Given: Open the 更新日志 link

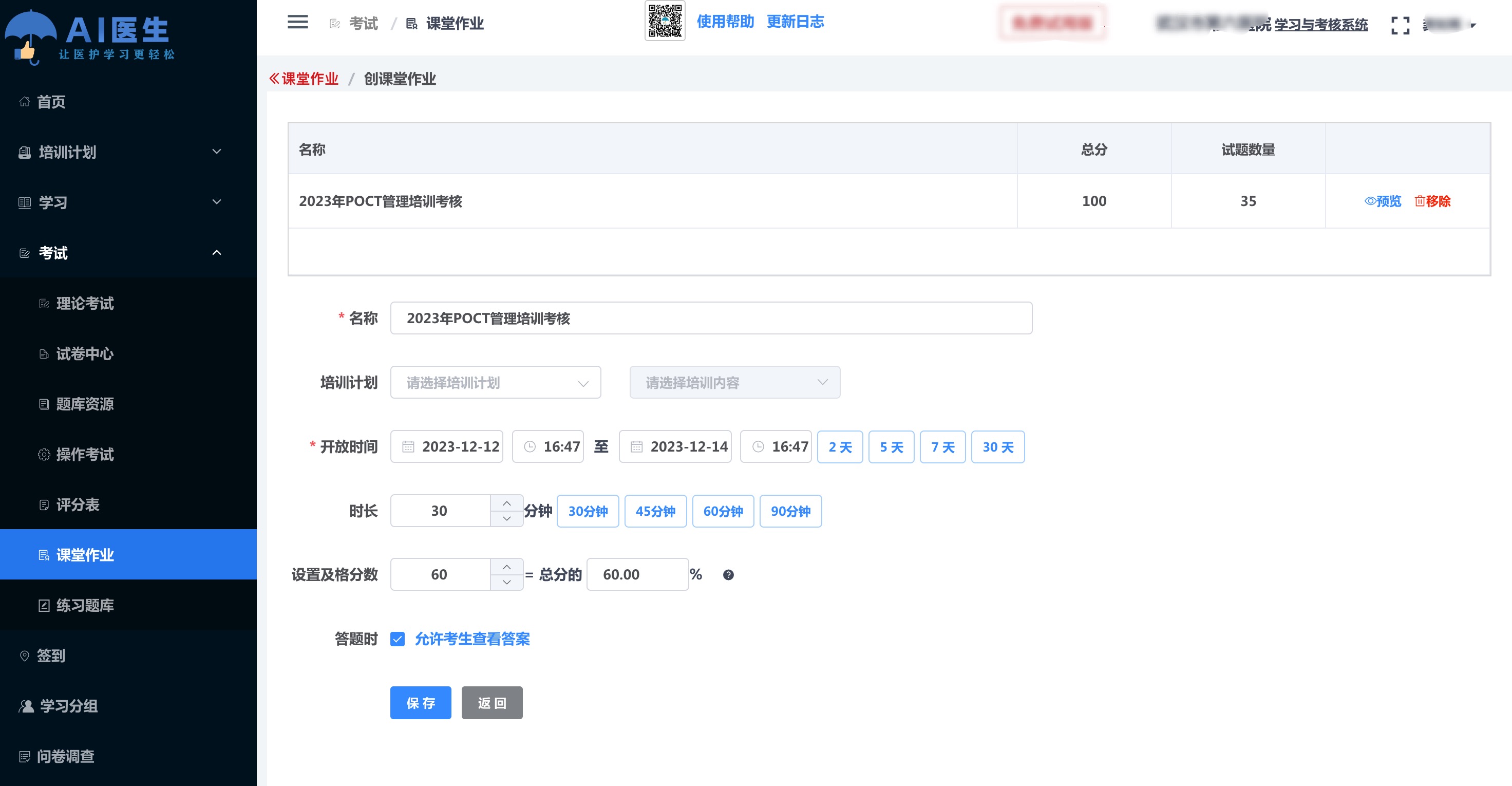Looking at the screenshot, I should 796,22.
